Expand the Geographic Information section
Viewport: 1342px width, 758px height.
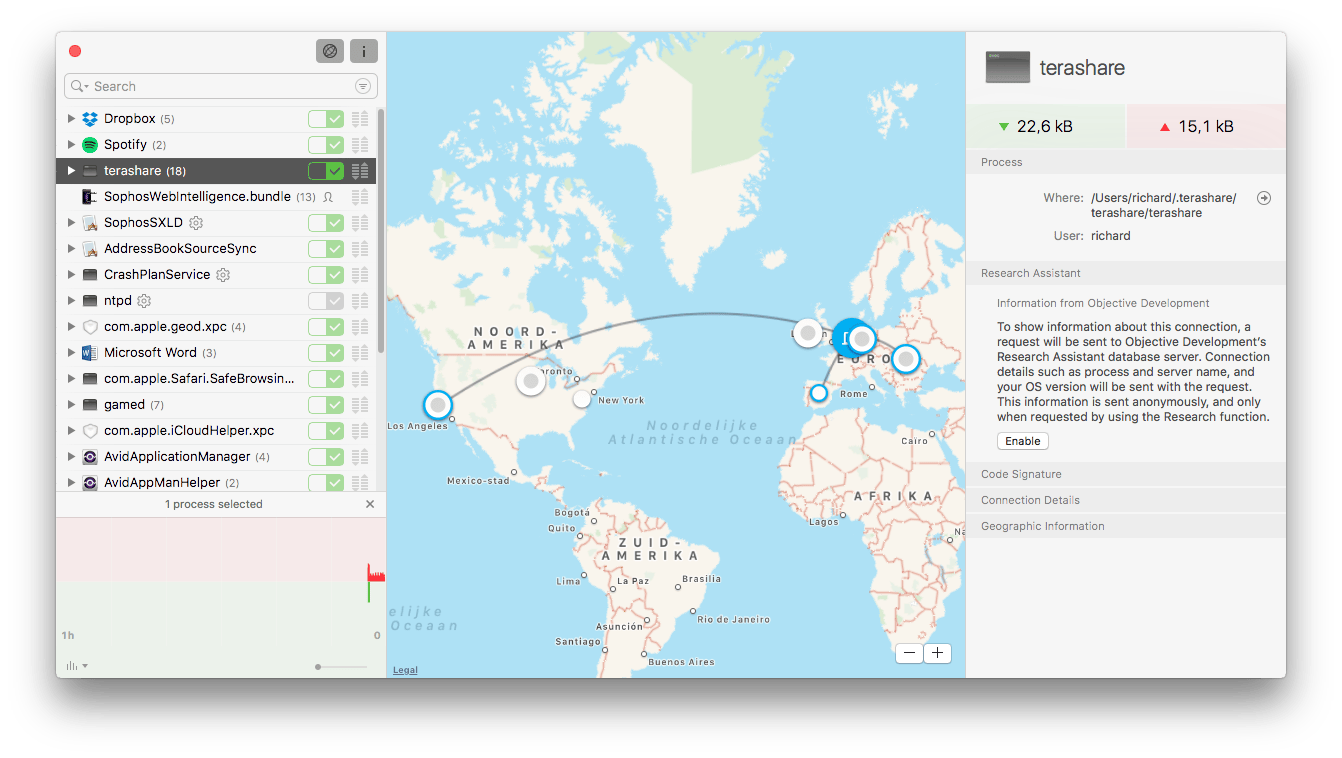click(1126, 526)
